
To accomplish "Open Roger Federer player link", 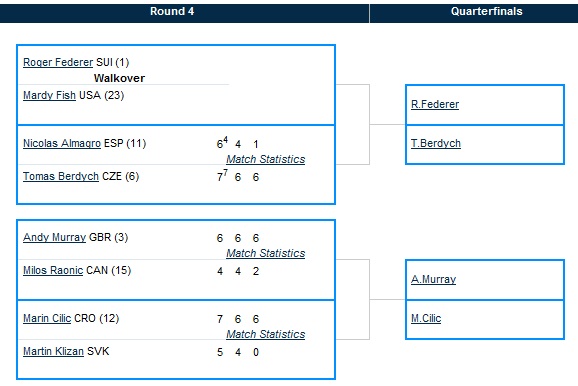I will (58, 62).
